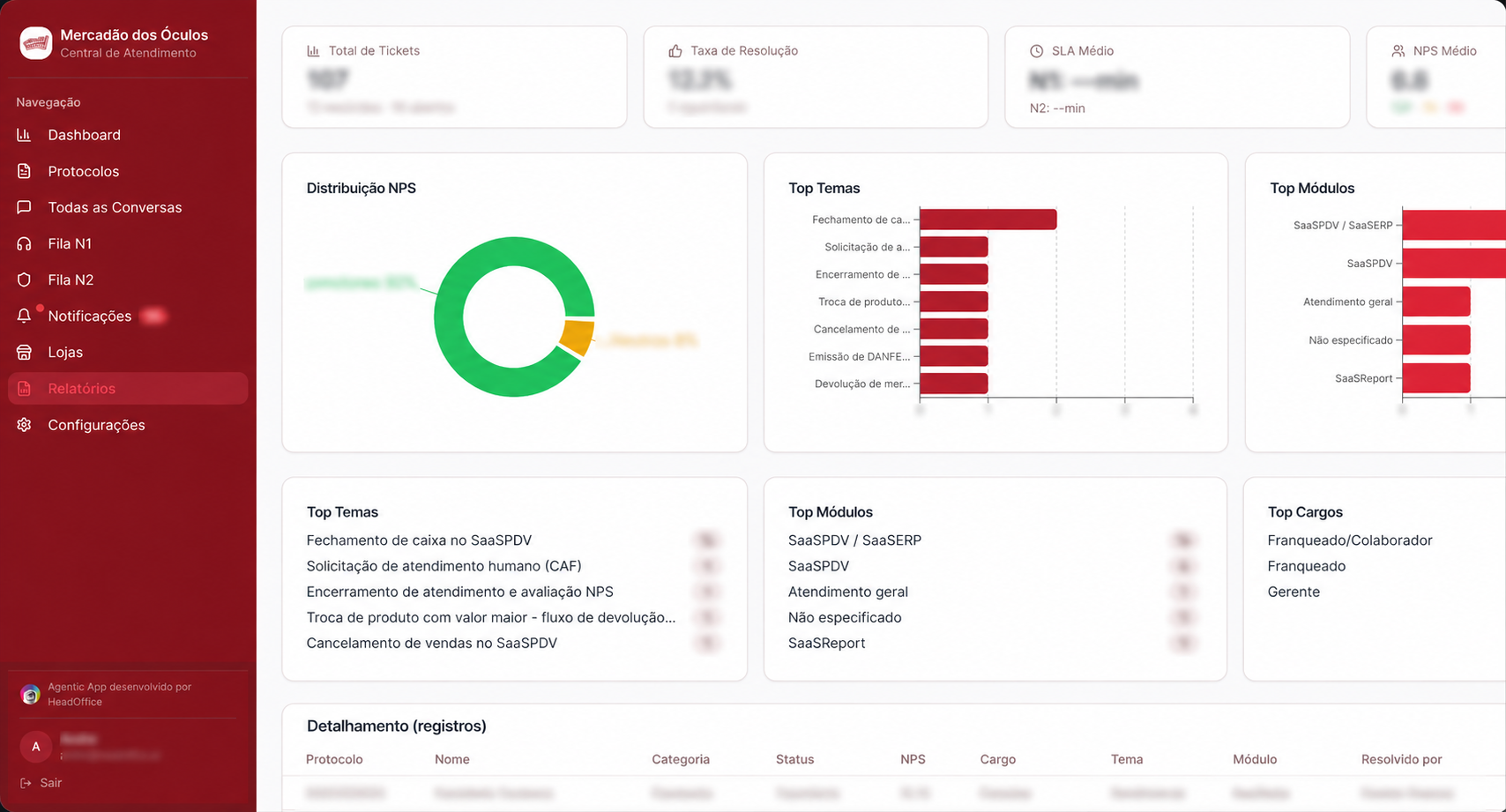This screenshot has height=812, width=1506.
Task: Click the Fechamento de ca... bar in Top Temas chart
Action: (x=988, y=220)
